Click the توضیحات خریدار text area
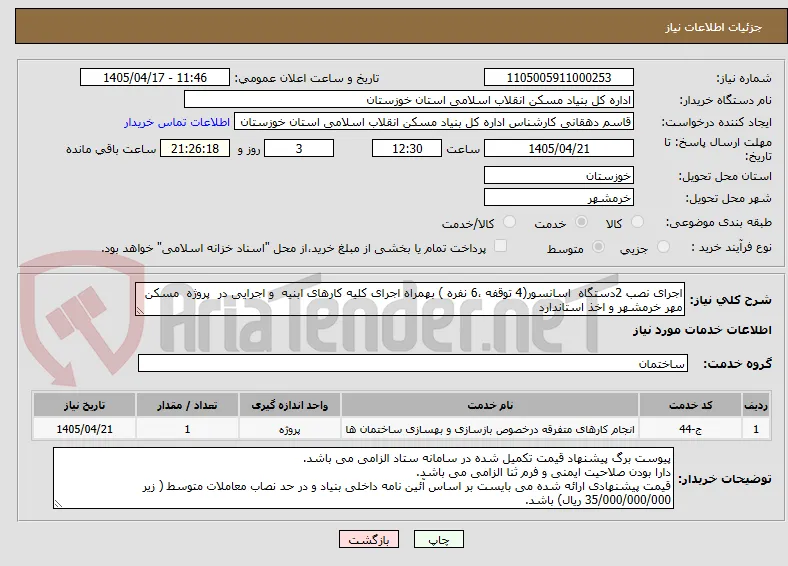 tap(363, 479)
